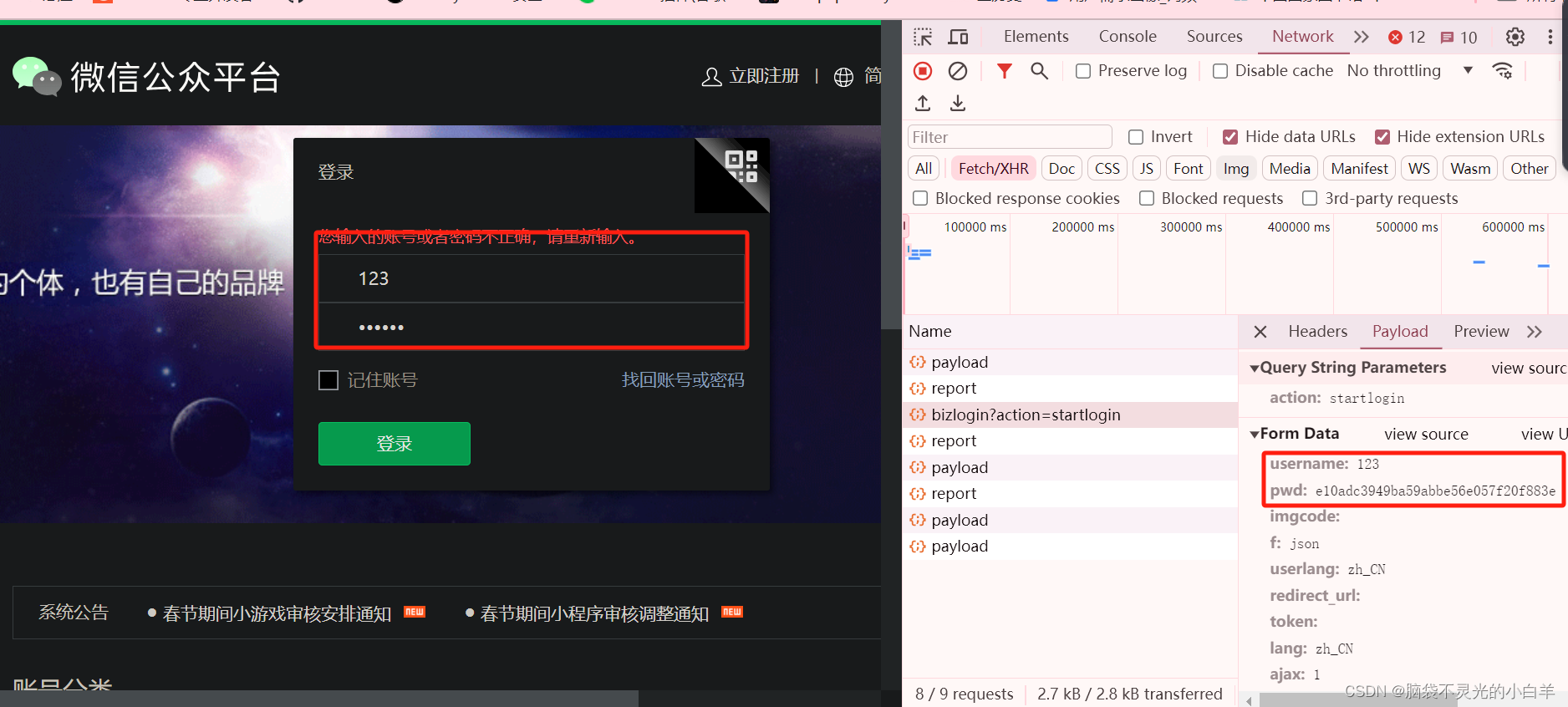Close the request details pane
The width and height of the screenshot is (1568, 707).
click(x=1260, y=332)
